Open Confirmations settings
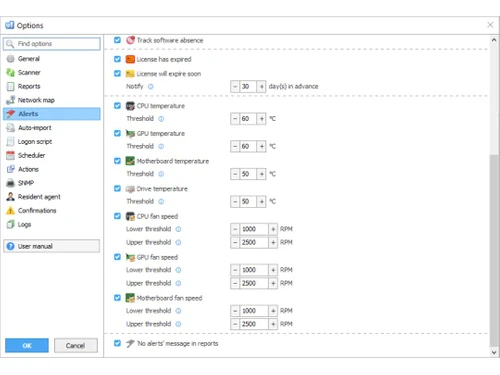The height and width of the screenshot is (375, 500). tap(52, 211)
